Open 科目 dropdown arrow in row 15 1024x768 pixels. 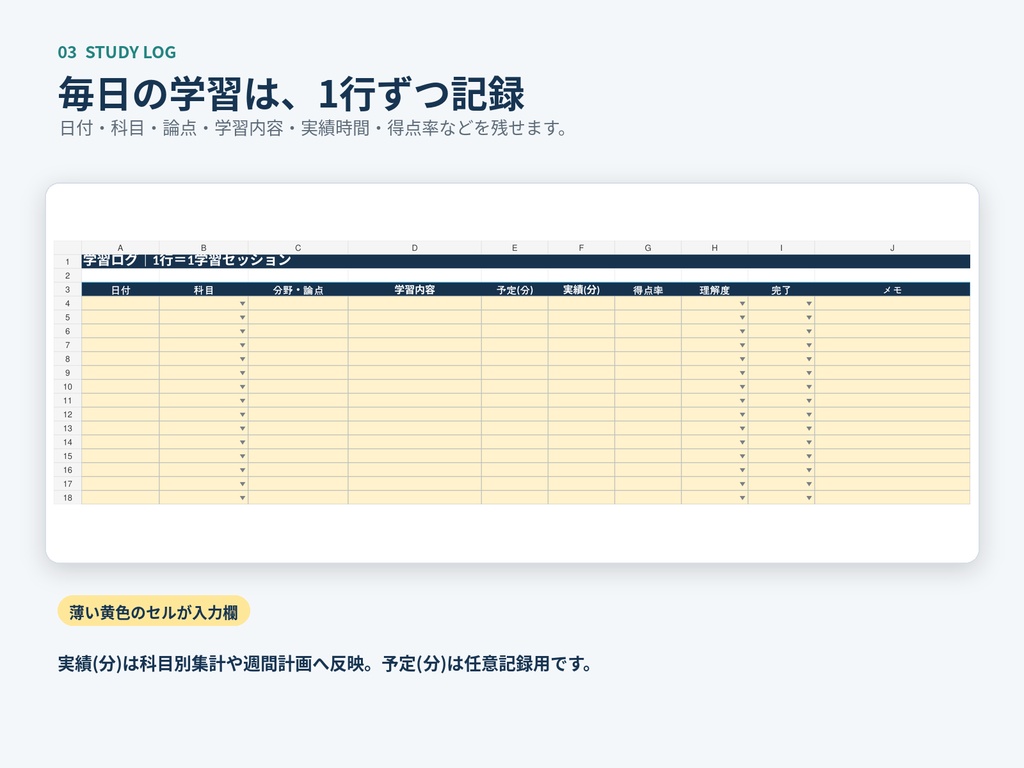[242, 456]
